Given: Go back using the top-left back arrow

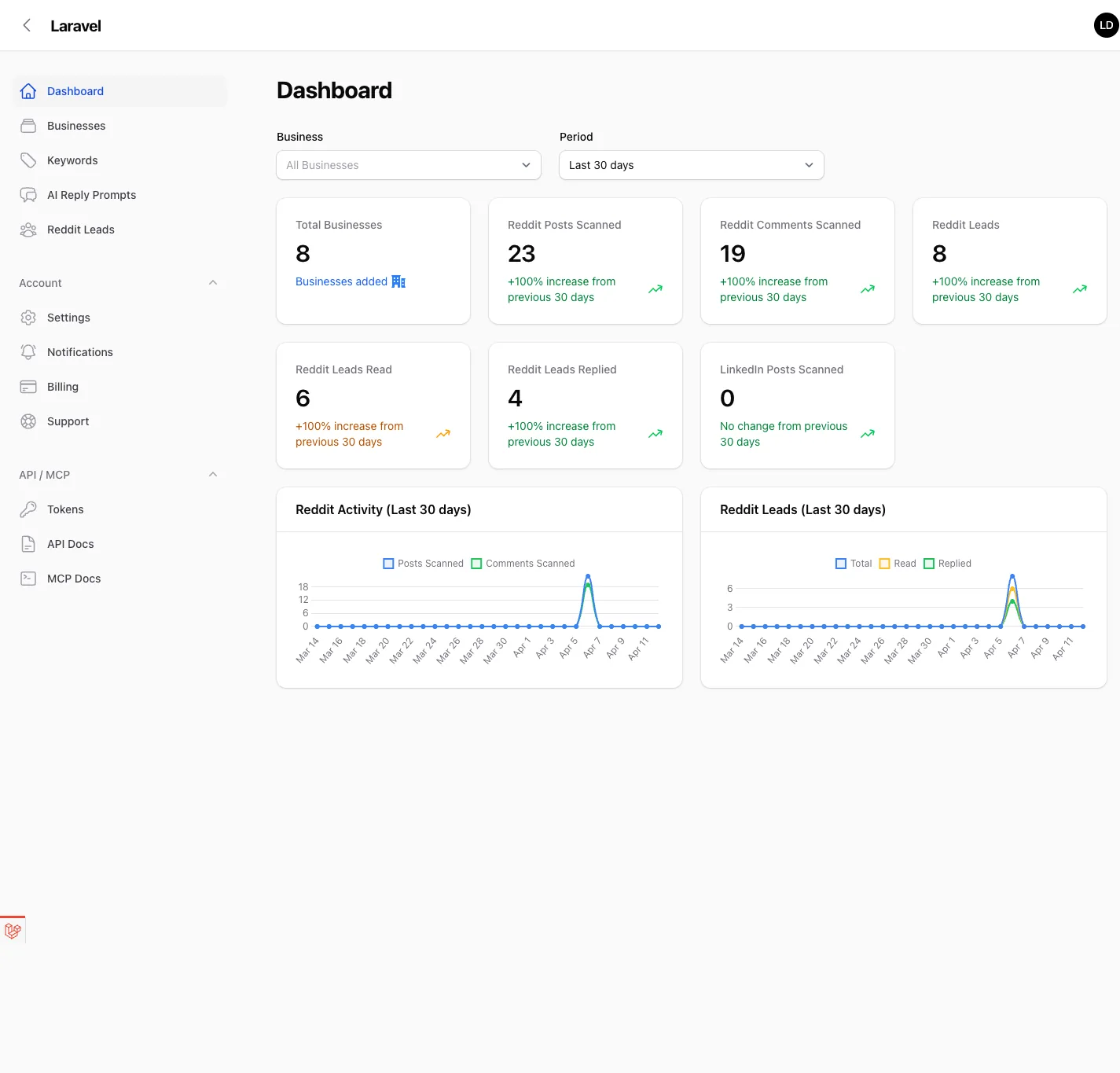Looking at the screenshot, I should point(26,24).
